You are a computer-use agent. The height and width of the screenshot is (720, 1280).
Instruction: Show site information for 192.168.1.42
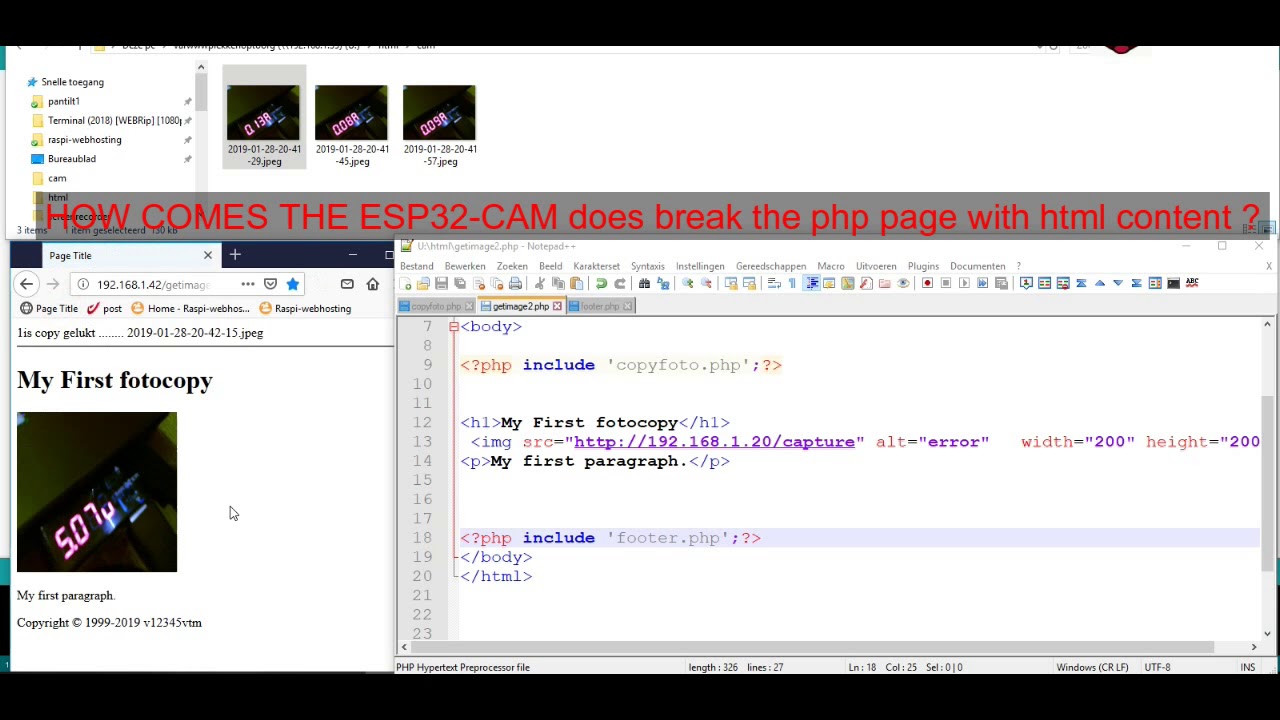(83, 284)
